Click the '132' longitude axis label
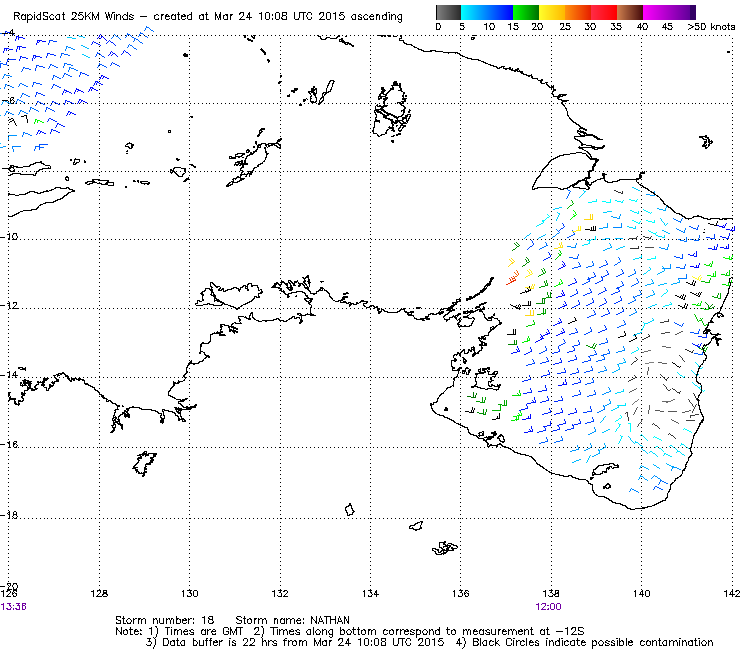Screen dimensions: 740x650 [x=280, y=593]
